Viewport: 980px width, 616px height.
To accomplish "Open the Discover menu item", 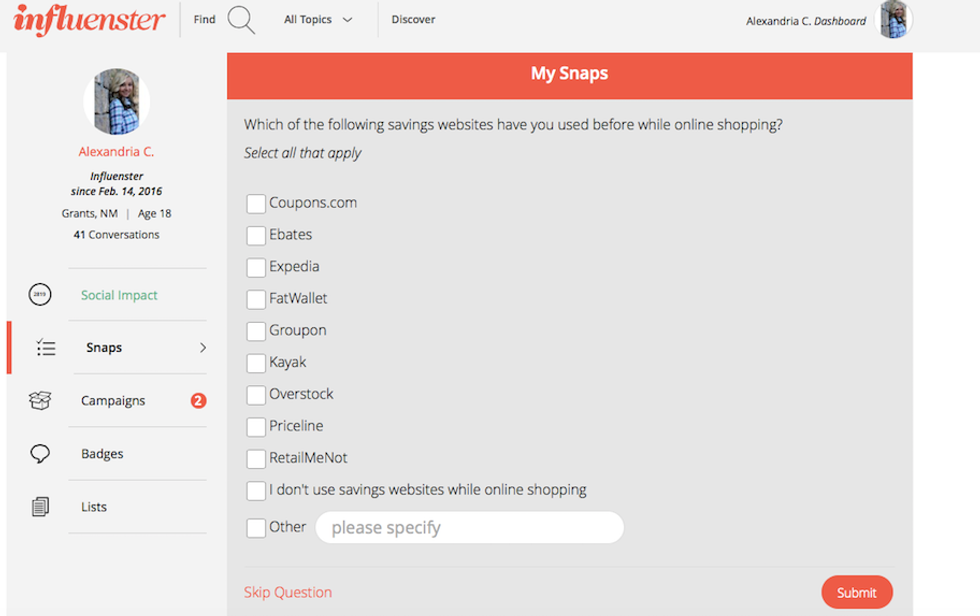I will [413, 19].
